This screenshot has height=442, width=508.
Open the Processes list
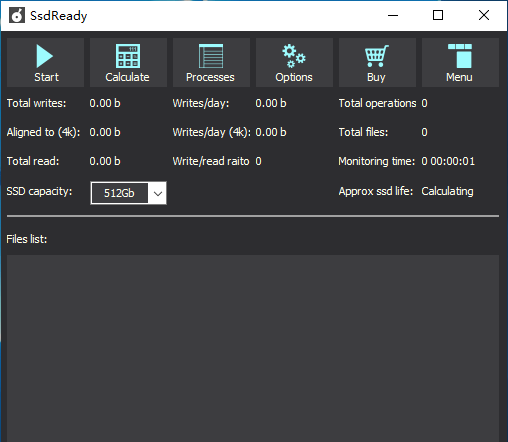pyautogui.click(x=211, y=62)
